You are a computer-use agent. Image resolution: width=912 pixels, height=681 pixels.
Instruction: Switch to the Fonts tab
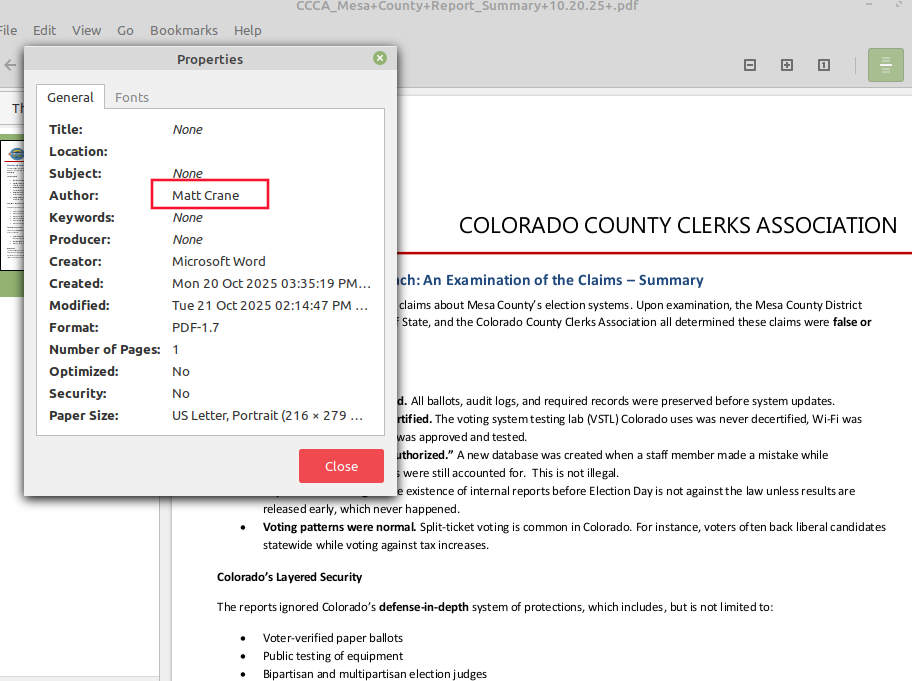pos(132,97)
